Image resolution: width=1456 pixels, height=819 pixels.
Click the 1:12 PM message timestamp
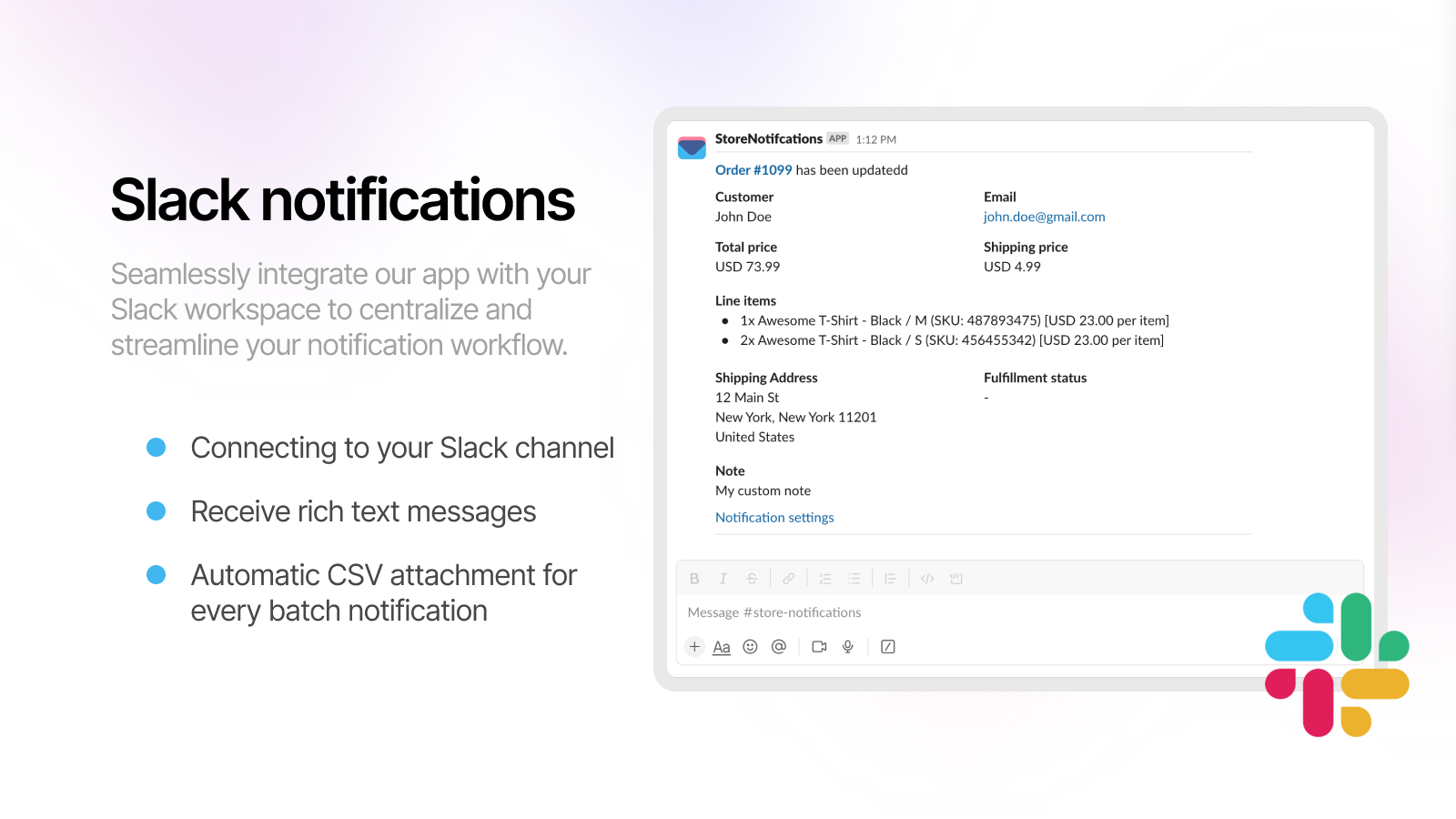(876, 140)
